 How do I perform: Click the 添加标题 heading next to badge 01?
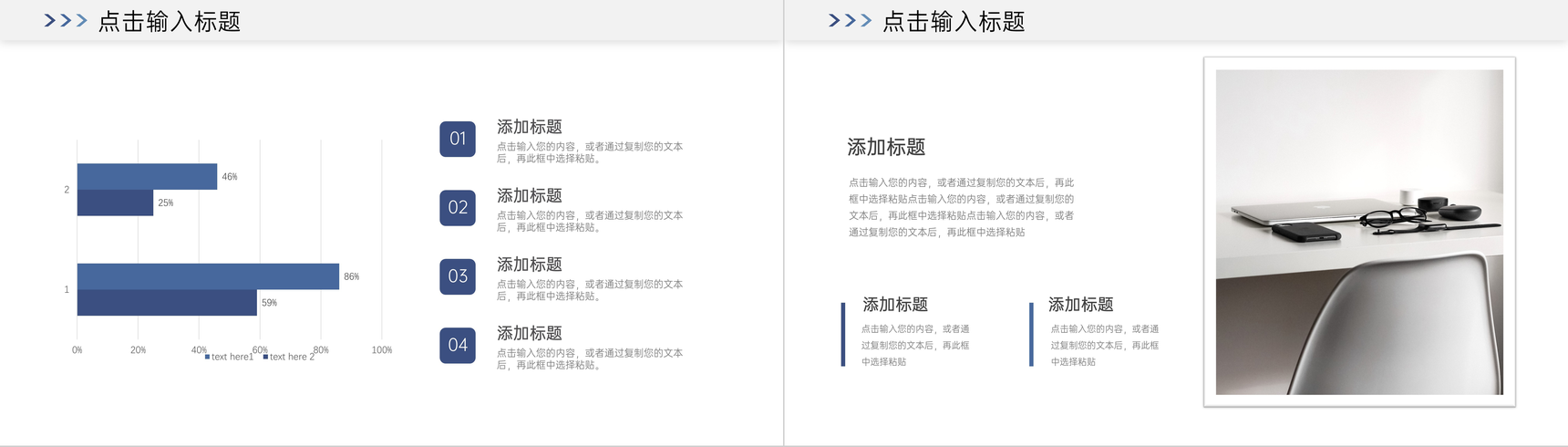530,127
